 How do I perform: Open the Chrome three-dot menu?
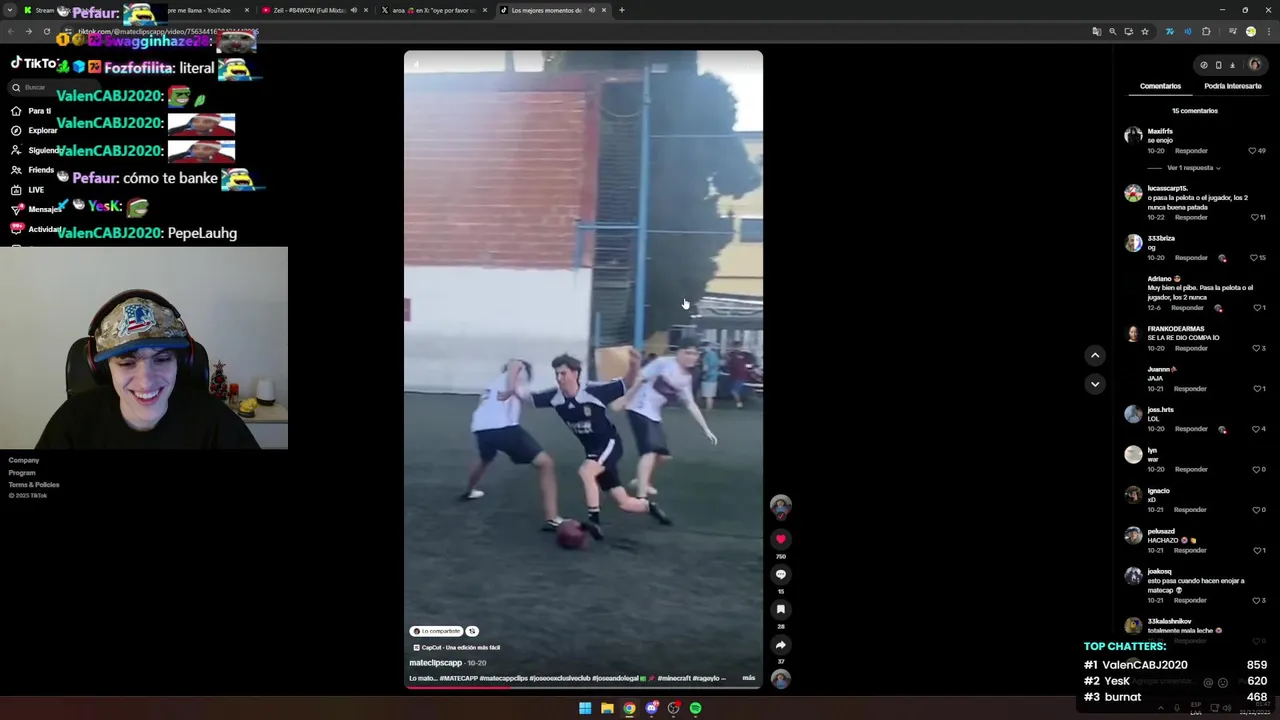coord(1268,31)
